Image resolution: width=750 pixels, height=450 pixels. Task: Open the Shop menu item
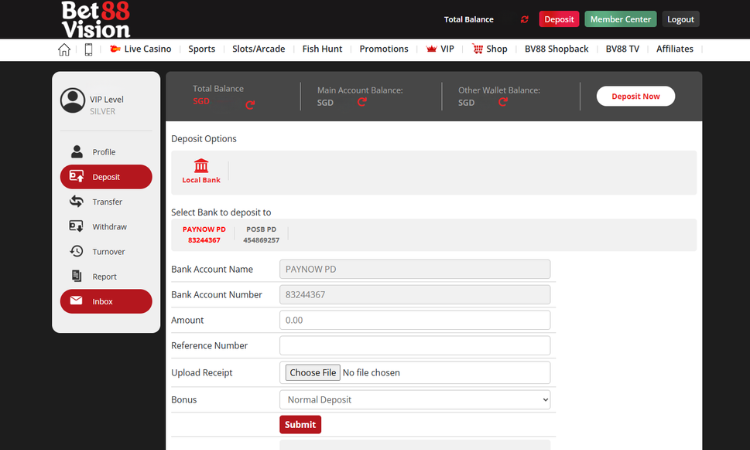(x=497, y=49)
